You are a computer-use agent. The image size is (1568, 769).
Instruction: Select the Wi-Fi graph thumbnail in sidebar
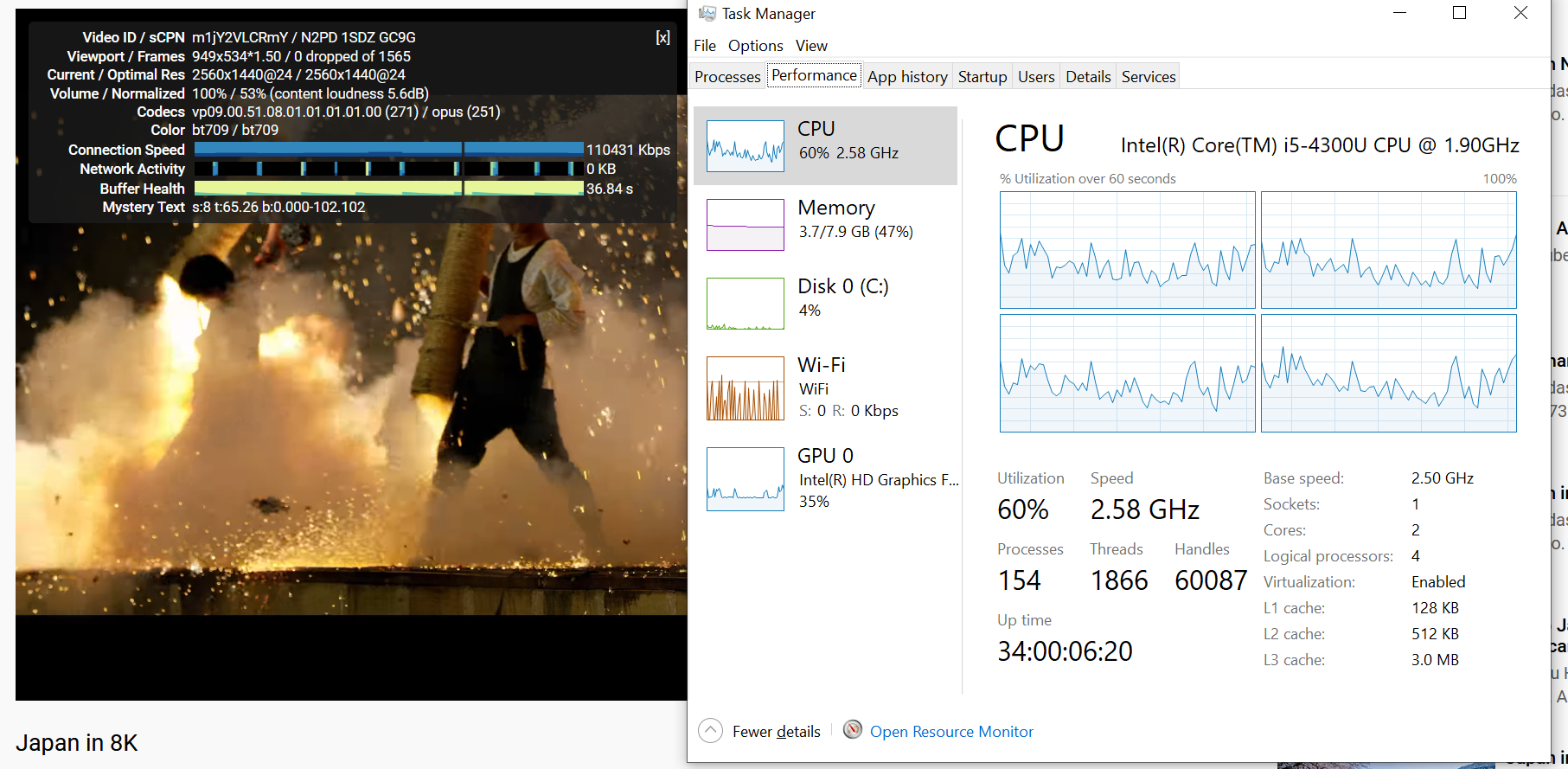click(x=746, y=388)
